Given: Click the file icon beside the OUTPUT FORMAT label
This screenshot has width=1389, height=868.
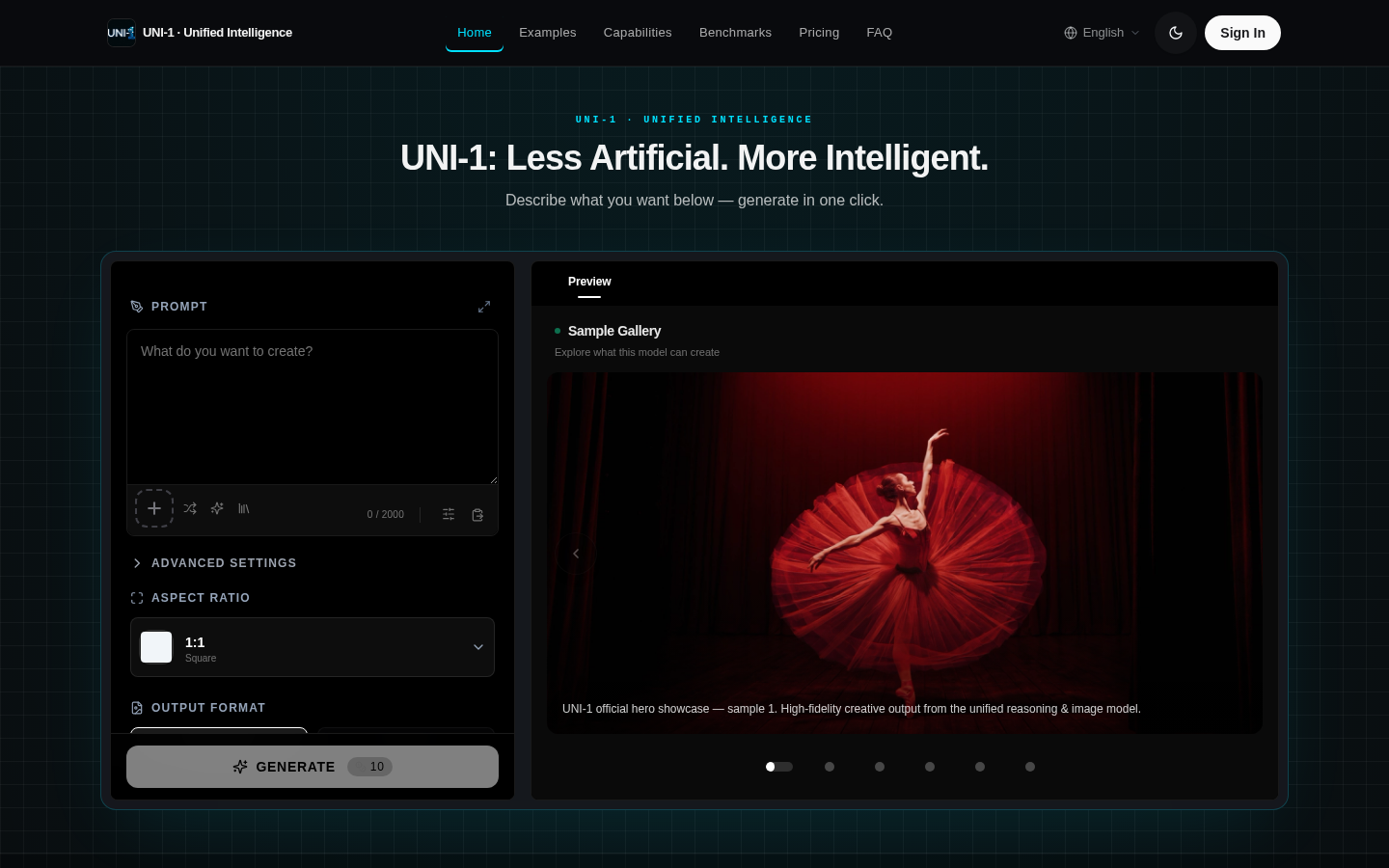Looking at the screenshot, I should coord(137,708).
